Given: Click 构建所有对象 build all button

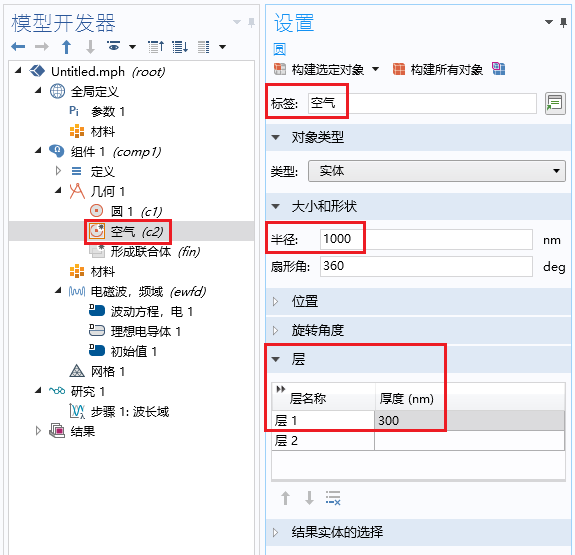Looking at the screenshot, I should pos(438,69).
